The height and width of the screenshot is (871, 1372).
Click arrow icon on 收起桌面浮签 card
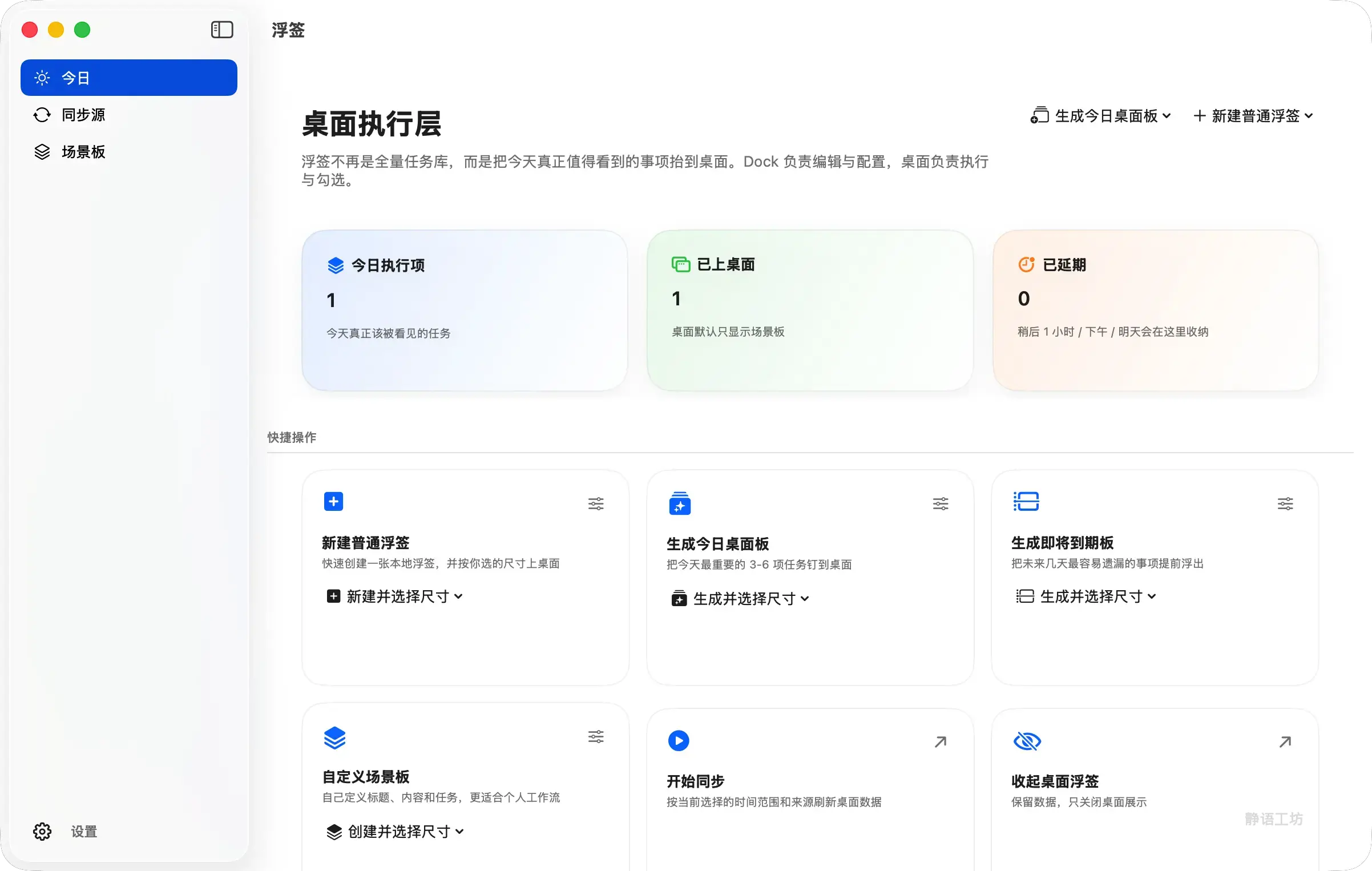point(1285,741)
